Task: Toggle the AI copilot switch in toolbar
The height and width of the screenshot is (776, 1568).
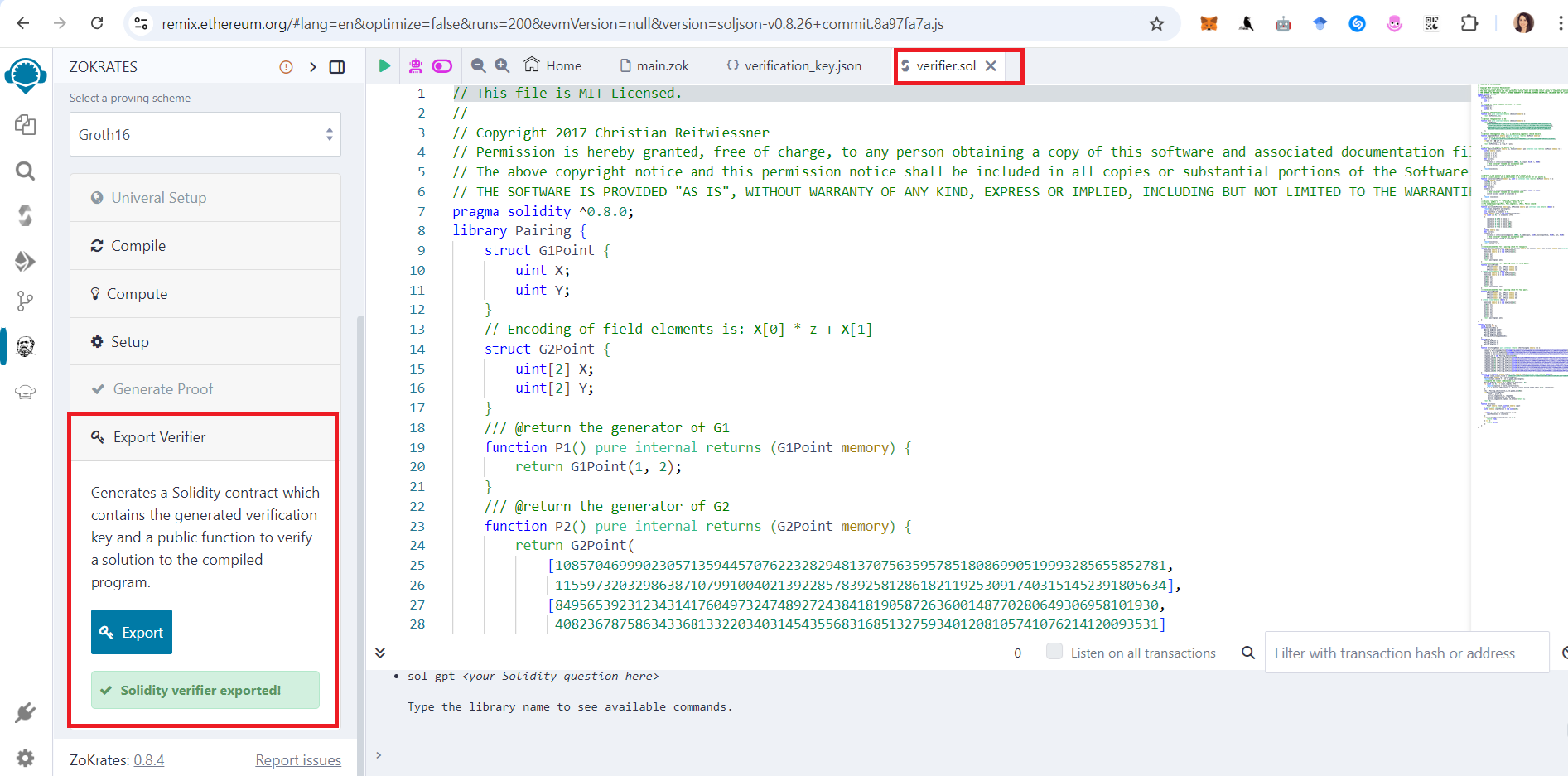Action: (442, 65)
